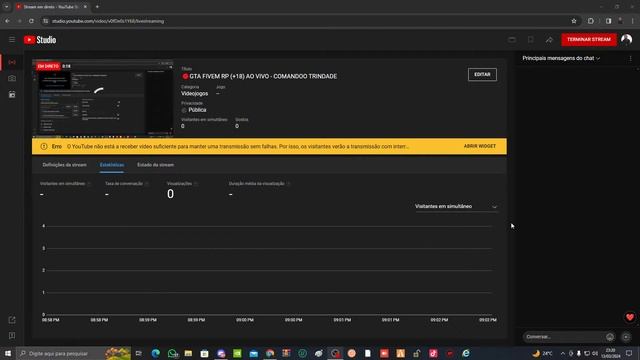Click the share arrow icon in top bar

549,40
